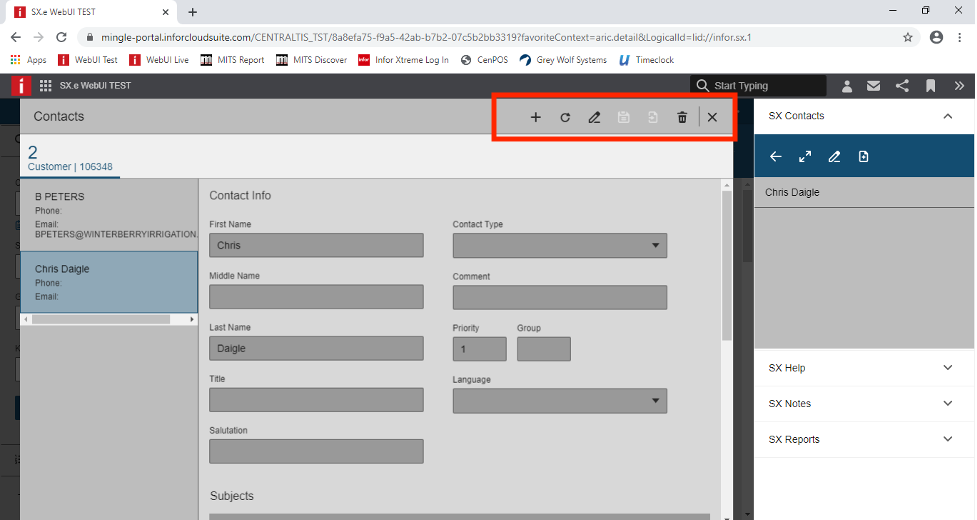This screenshot has width=977, height=520.
Task: Click the bookmark icon in top bar
Action: click(930, 86)
